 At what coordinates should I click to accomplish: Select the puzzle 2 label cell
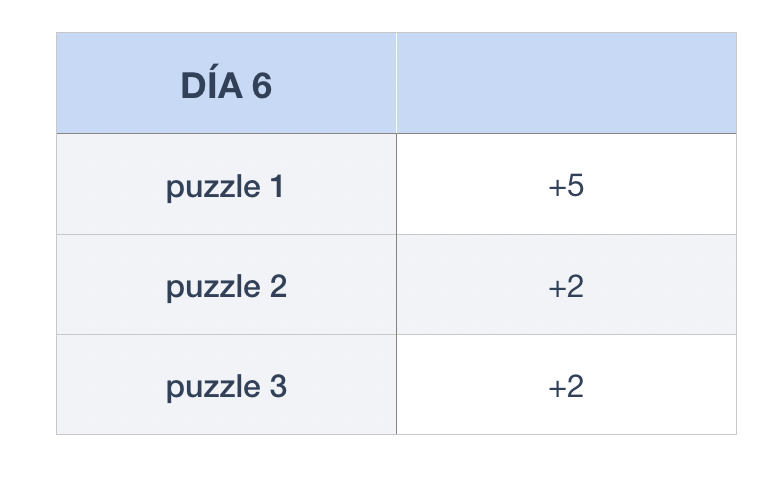(x=226, y=286)
